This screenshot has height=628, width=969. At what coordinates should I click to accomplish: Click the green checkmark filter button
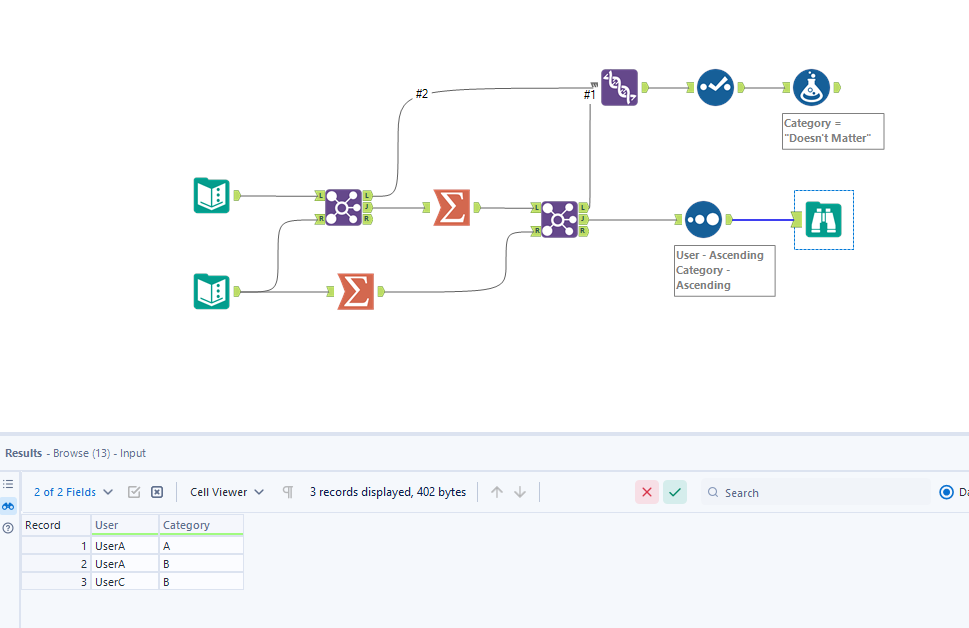[674, 492]
